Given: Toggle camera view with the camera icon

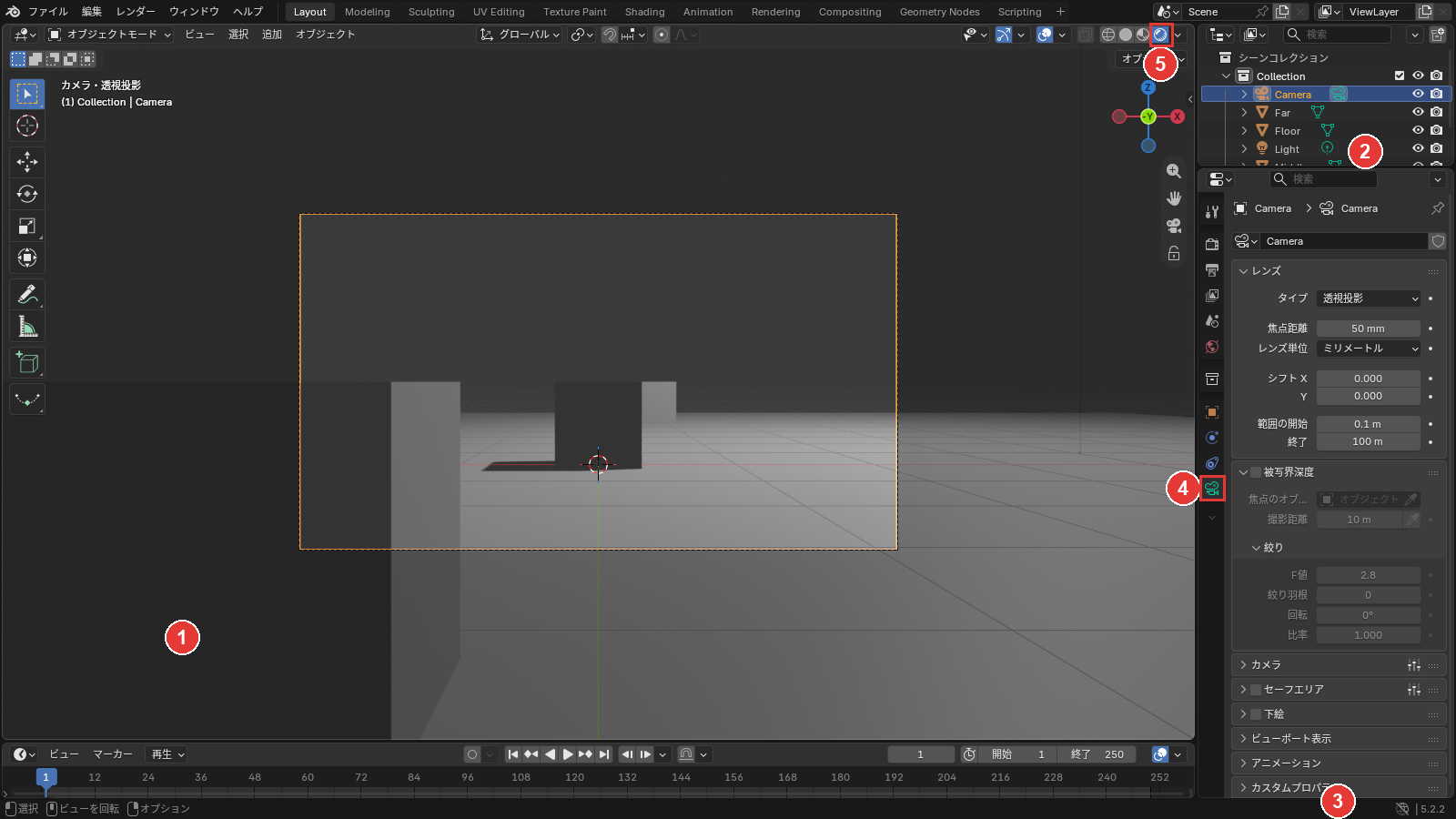Looking at the screenshot, I should tap(1174, 226).
